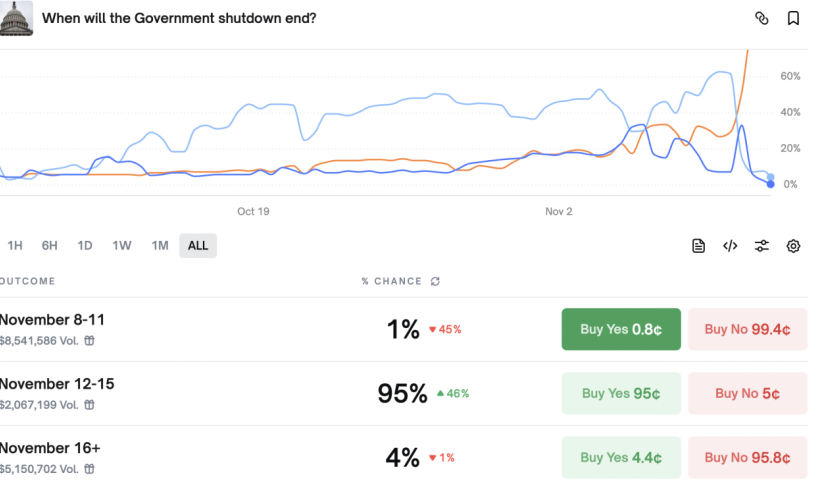Image resolution: width=825 pixels, height=487 pixels.
Task: Select the ALL time range
Action: pos(198,246)
